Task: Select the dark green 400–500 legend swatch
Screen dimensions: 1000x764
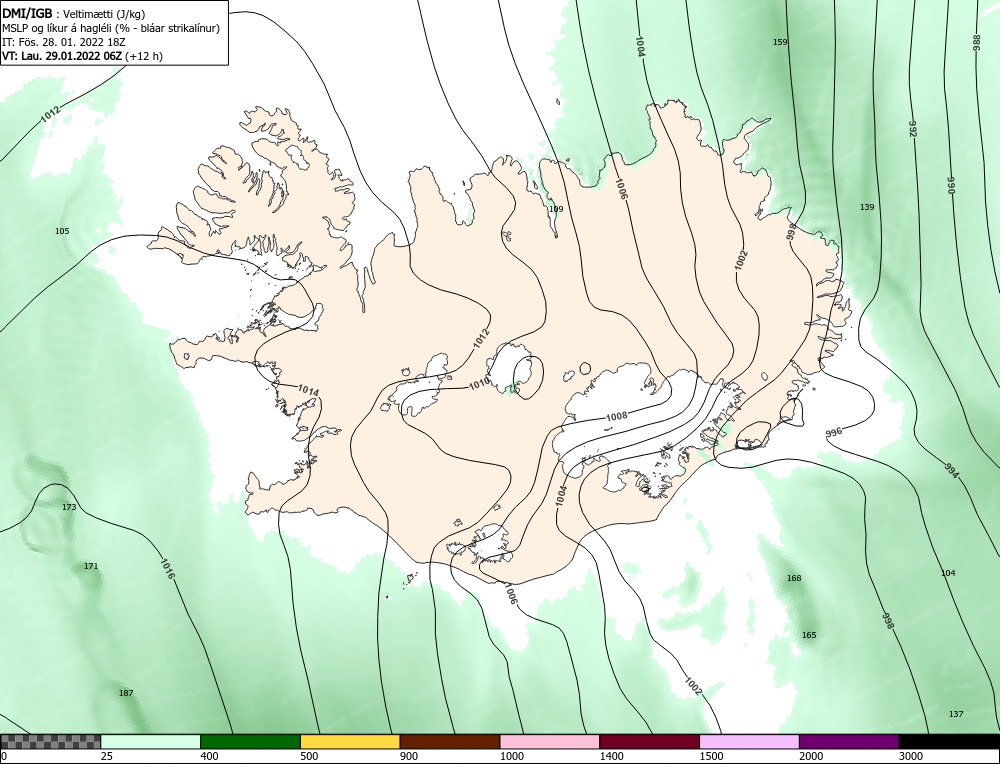Action: (250, 741)
